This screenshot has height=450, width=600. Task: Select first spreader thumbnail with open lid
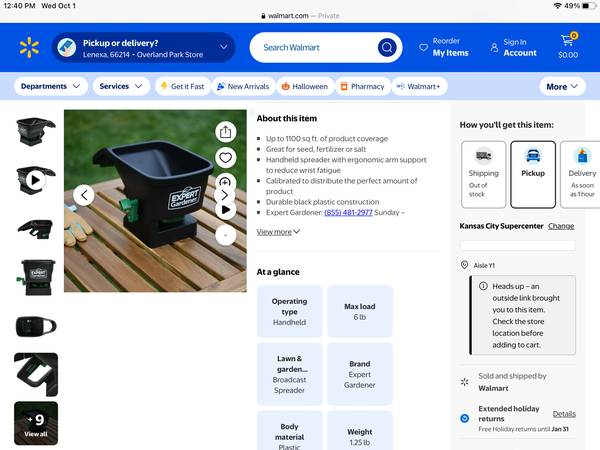click(x=36, y=131)
